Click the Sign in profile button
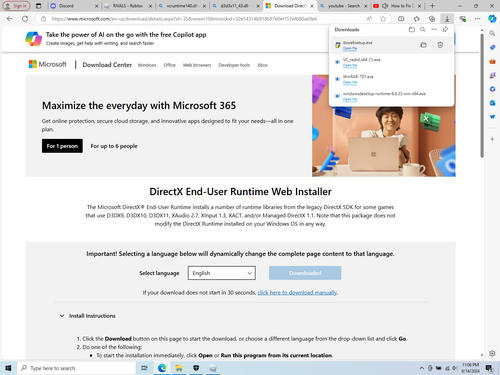The height and width of the screenshot is (375, 500). click(x=17, y=6)
